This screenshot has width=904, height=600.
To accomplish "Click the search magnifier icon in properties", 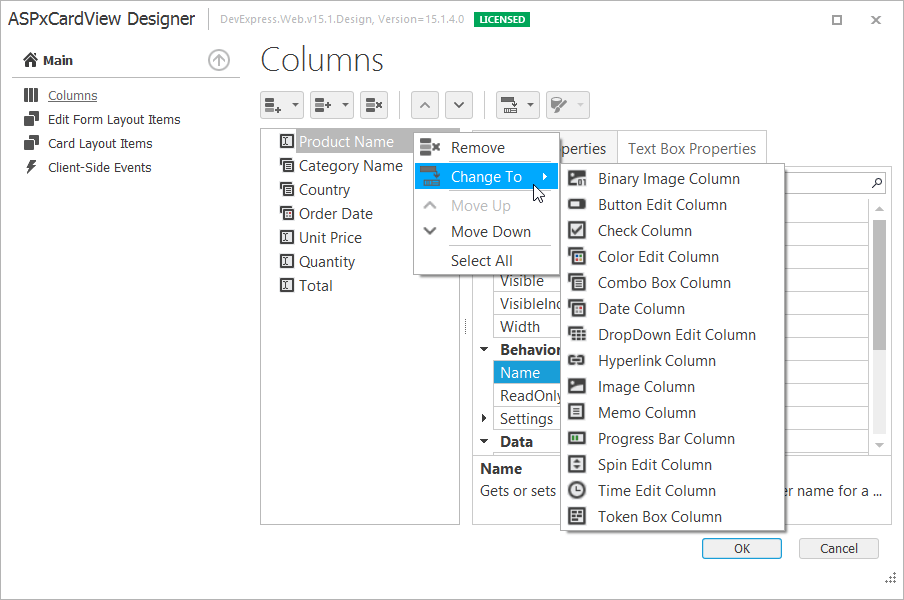I will point(876,183).
